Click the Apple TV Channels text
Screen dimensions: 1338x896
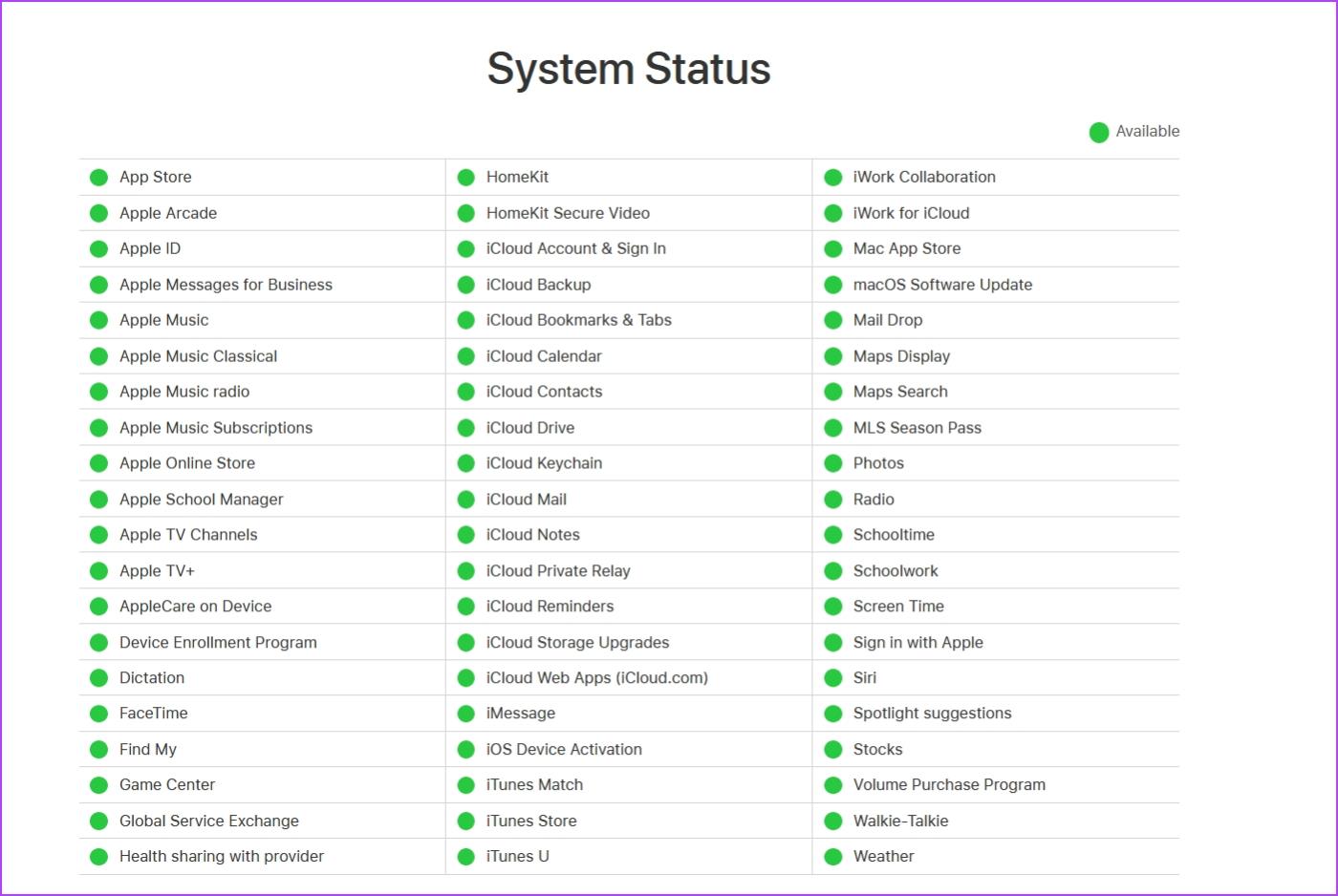188,535
